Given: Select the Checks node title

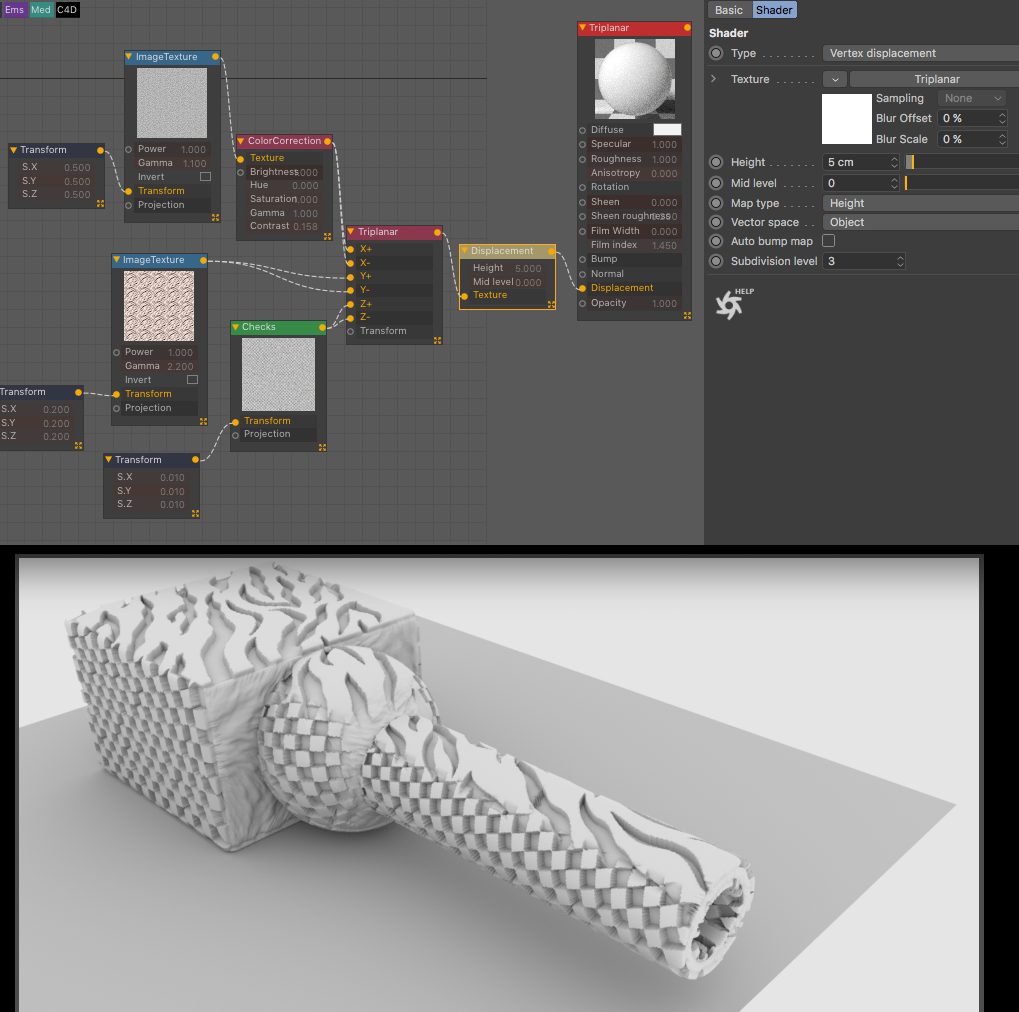Looking at the screenshot, I should (259, 327).
